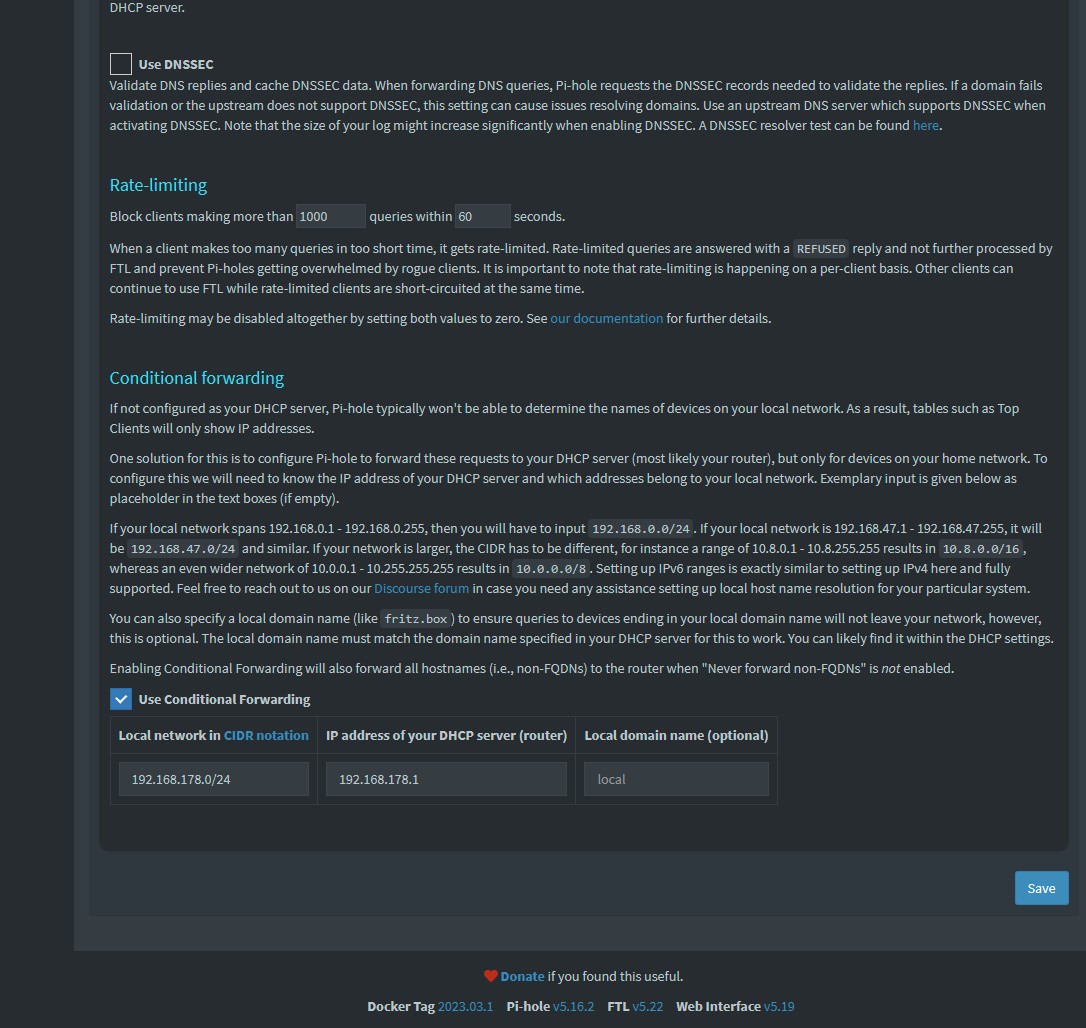Image resolution: width=1086 pixels, height=1028 pixels.
Task: Click the Save button
Action: click(x=1041, y=888)
